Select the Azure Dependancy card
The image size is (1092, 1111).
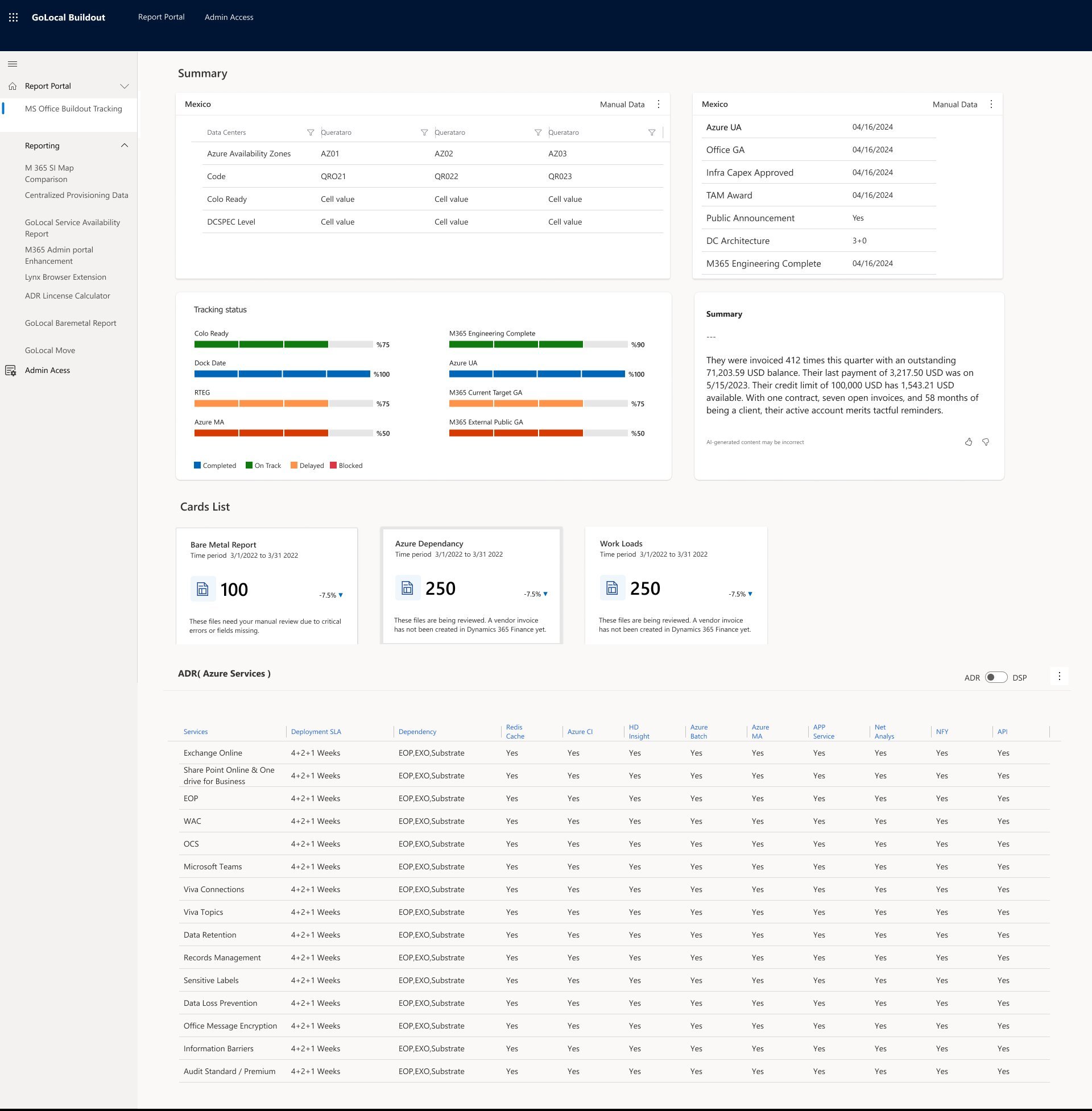(x=471, y=585)
